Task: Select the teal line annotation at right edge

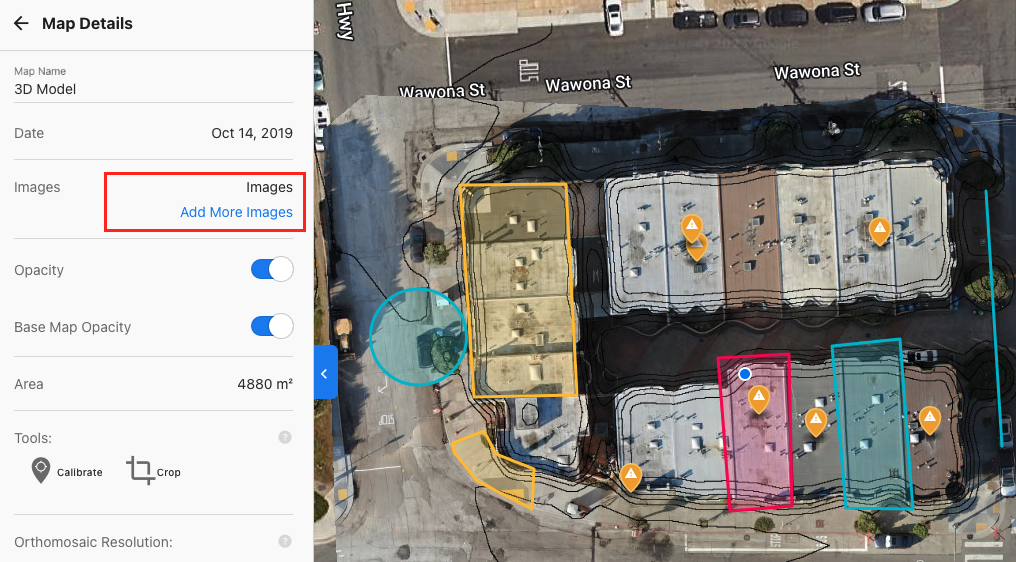Action: 993,317
